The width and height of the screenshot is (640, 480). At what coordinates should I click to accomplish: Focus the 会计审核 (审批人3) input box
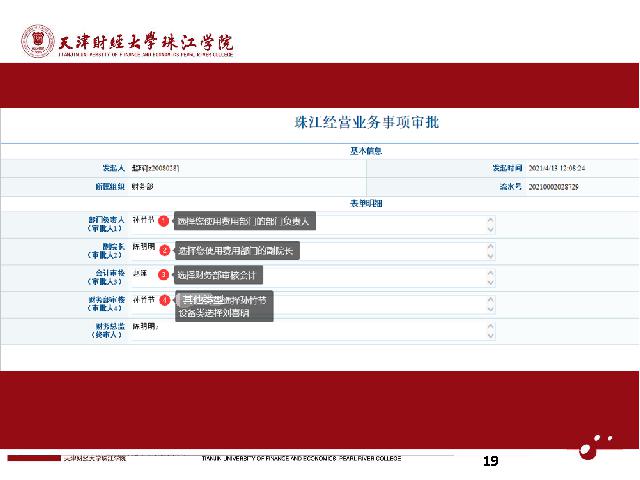click(312, 278)
